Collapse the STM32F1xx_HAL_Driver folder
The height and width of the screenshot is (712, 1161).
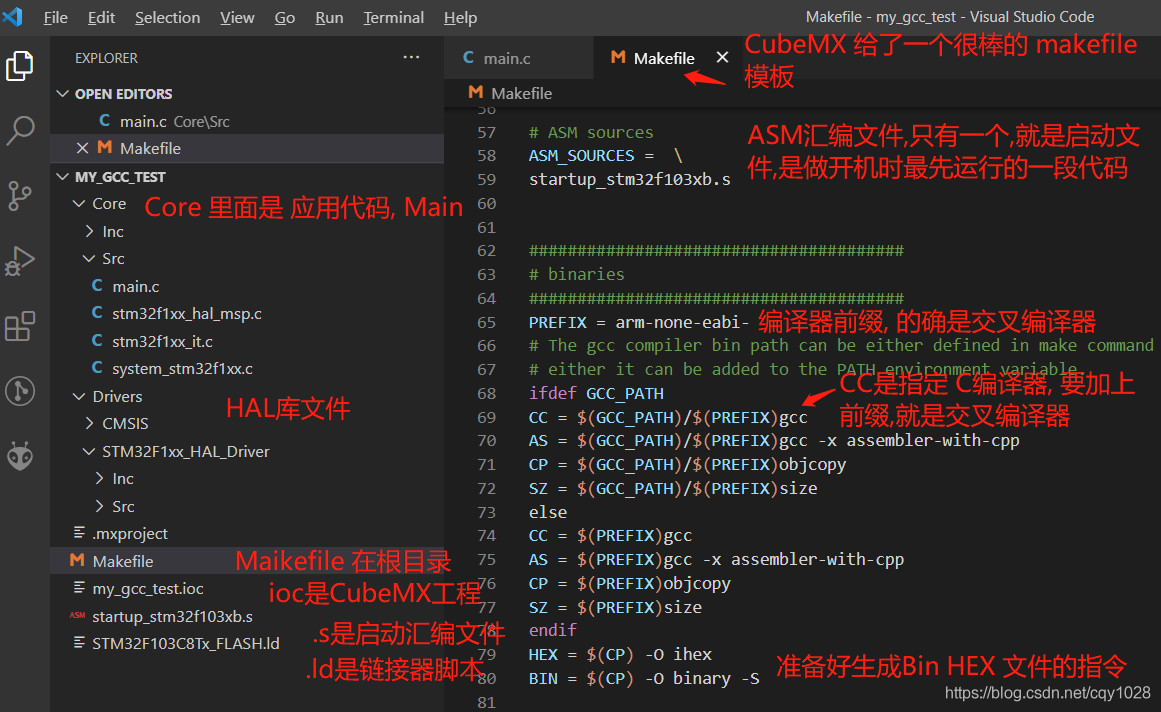(x=89, y=451)
